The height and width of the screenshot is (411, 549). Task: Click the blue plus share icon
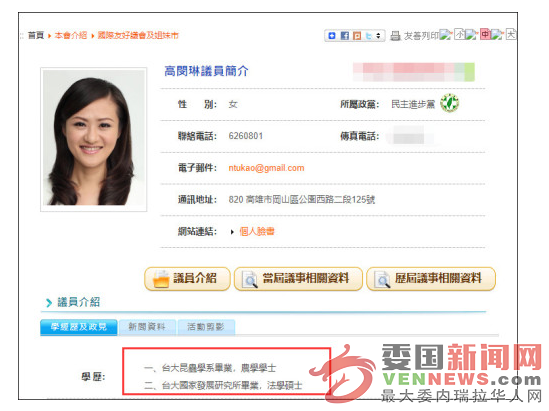coord(332,36)
